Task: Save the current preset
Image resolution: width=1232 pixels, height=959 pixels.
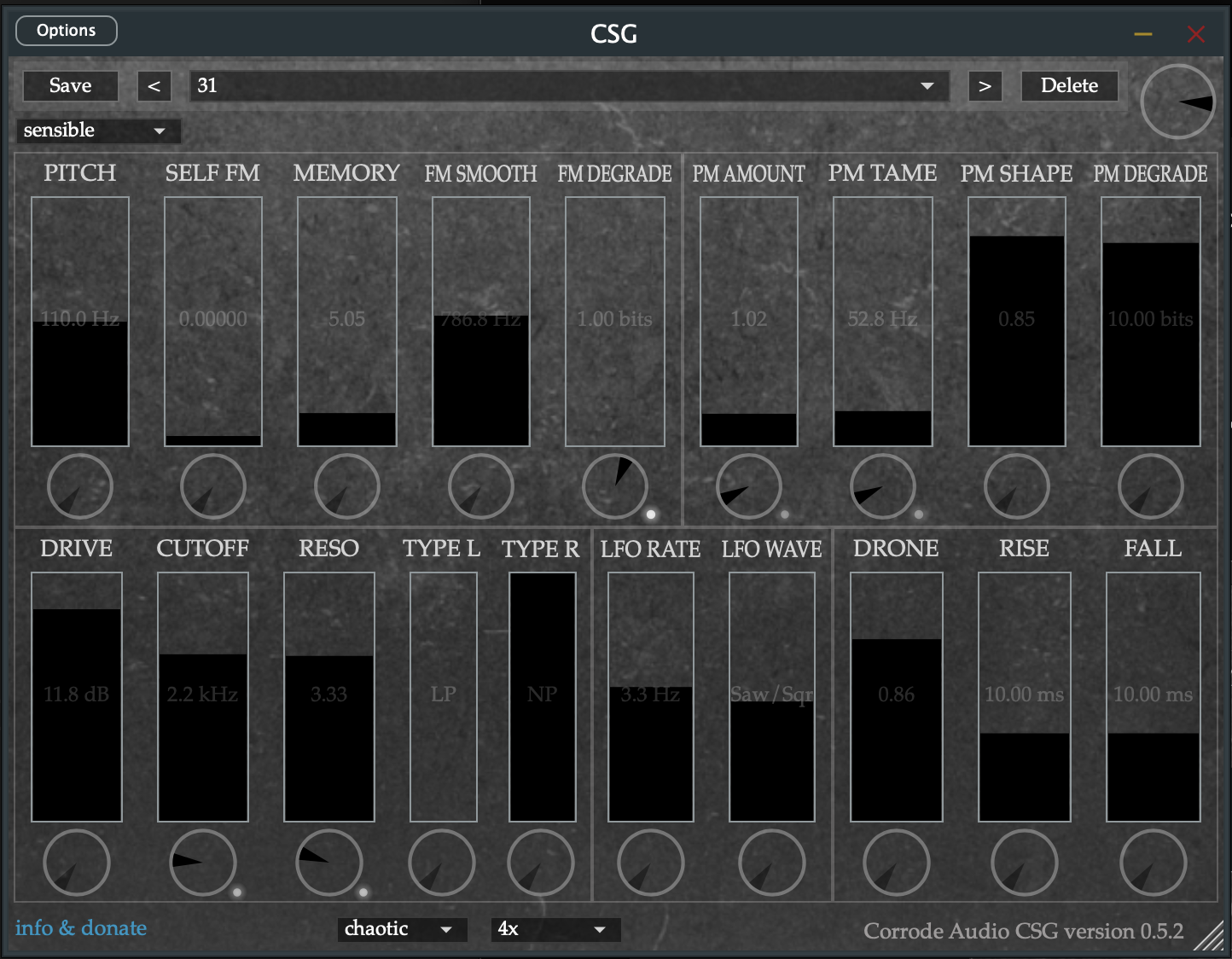Action: (x=70, y=86)
